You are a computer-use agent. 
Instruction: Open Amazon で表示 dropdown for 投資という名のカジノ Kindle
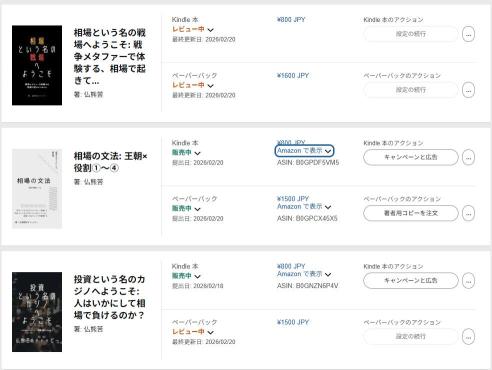(304, 274)
